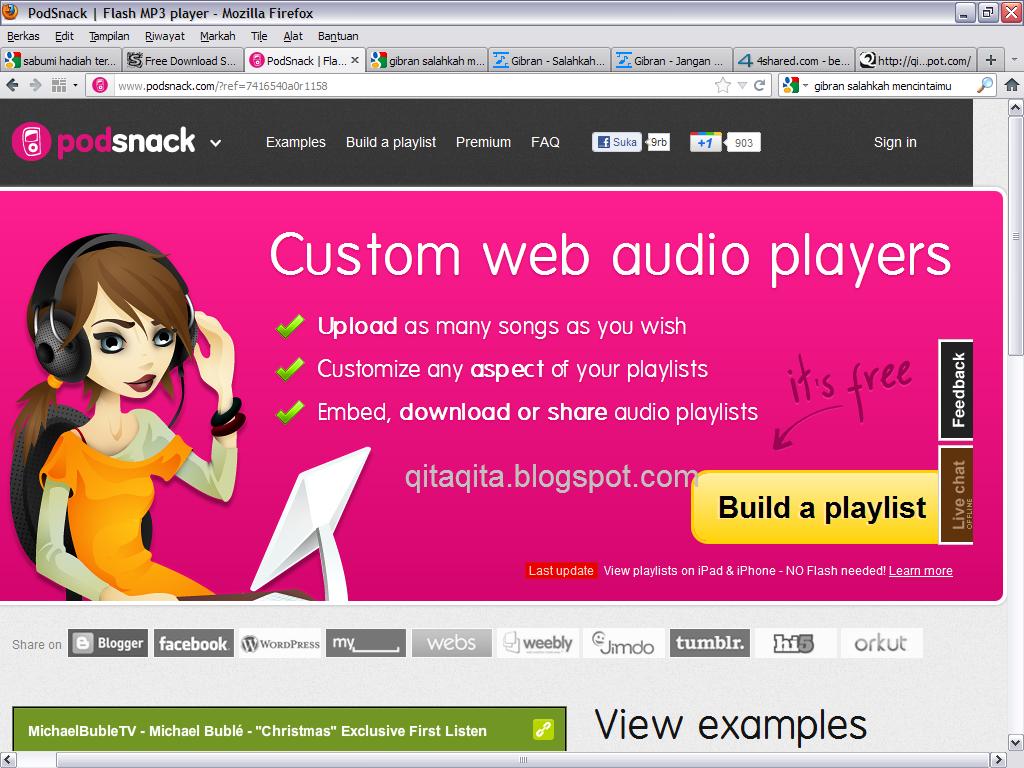Image resolution: width=1024 pixels, height=768 pixels.
Task: Open the Markah menu
Action: pyautogui.click(x=217, y=36)
